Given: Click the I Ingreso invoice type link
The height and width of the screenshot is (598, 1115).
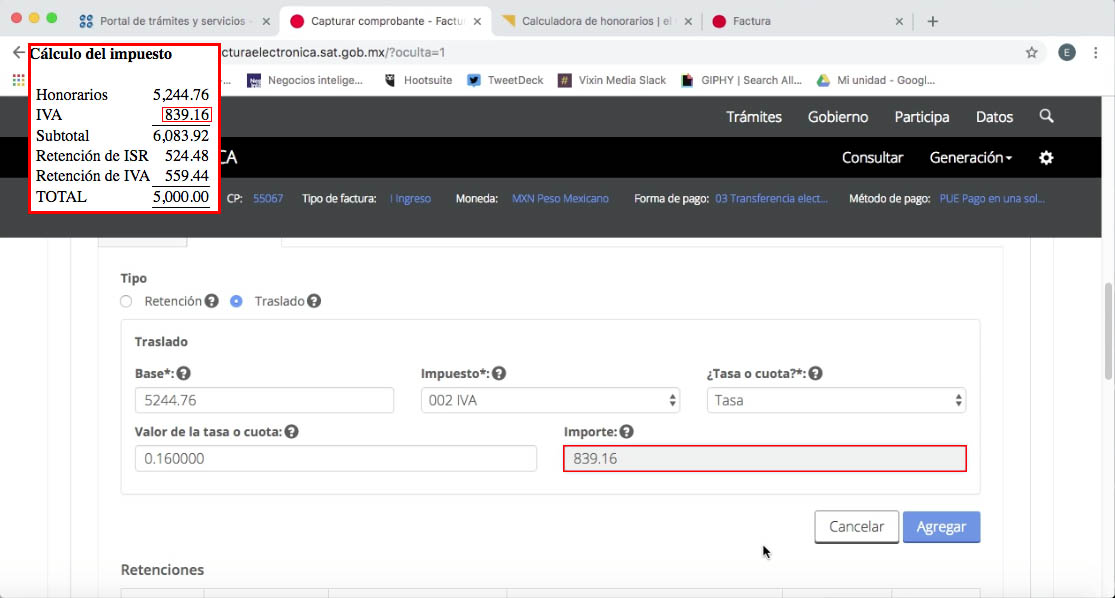Looking at the screenshot, I should 410,198.
